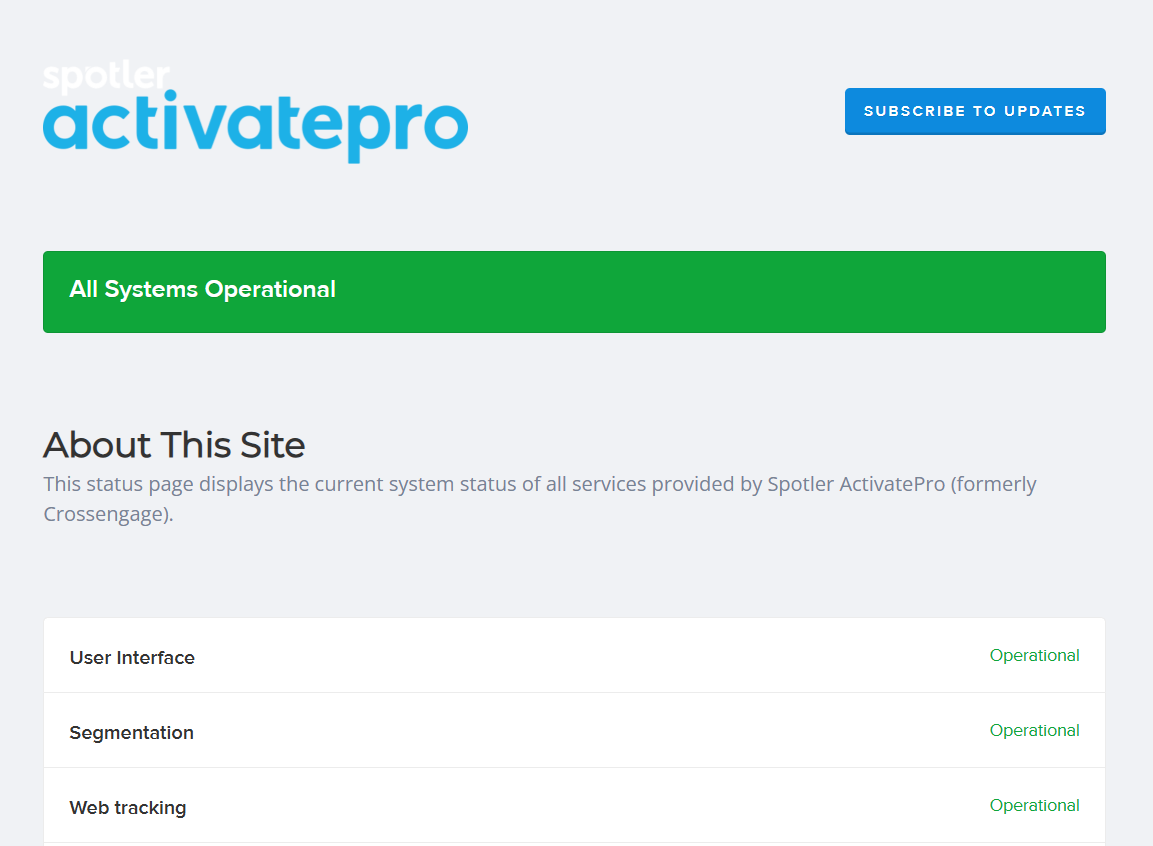Click the Spotler ActivatePro logo

(255, 112)
